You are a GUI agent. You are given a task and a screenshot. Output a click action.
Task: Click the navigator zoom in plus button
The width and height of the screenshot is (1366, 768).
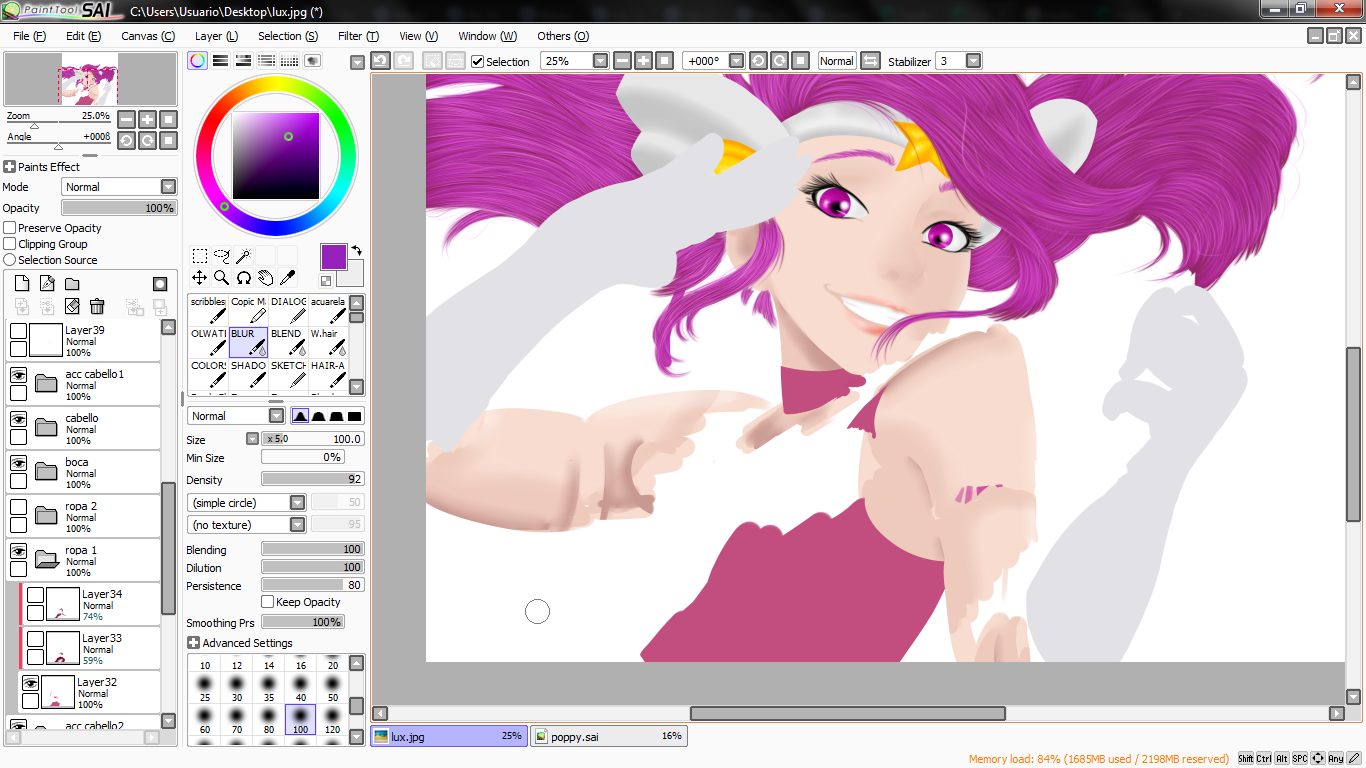(x=147, y=119)
